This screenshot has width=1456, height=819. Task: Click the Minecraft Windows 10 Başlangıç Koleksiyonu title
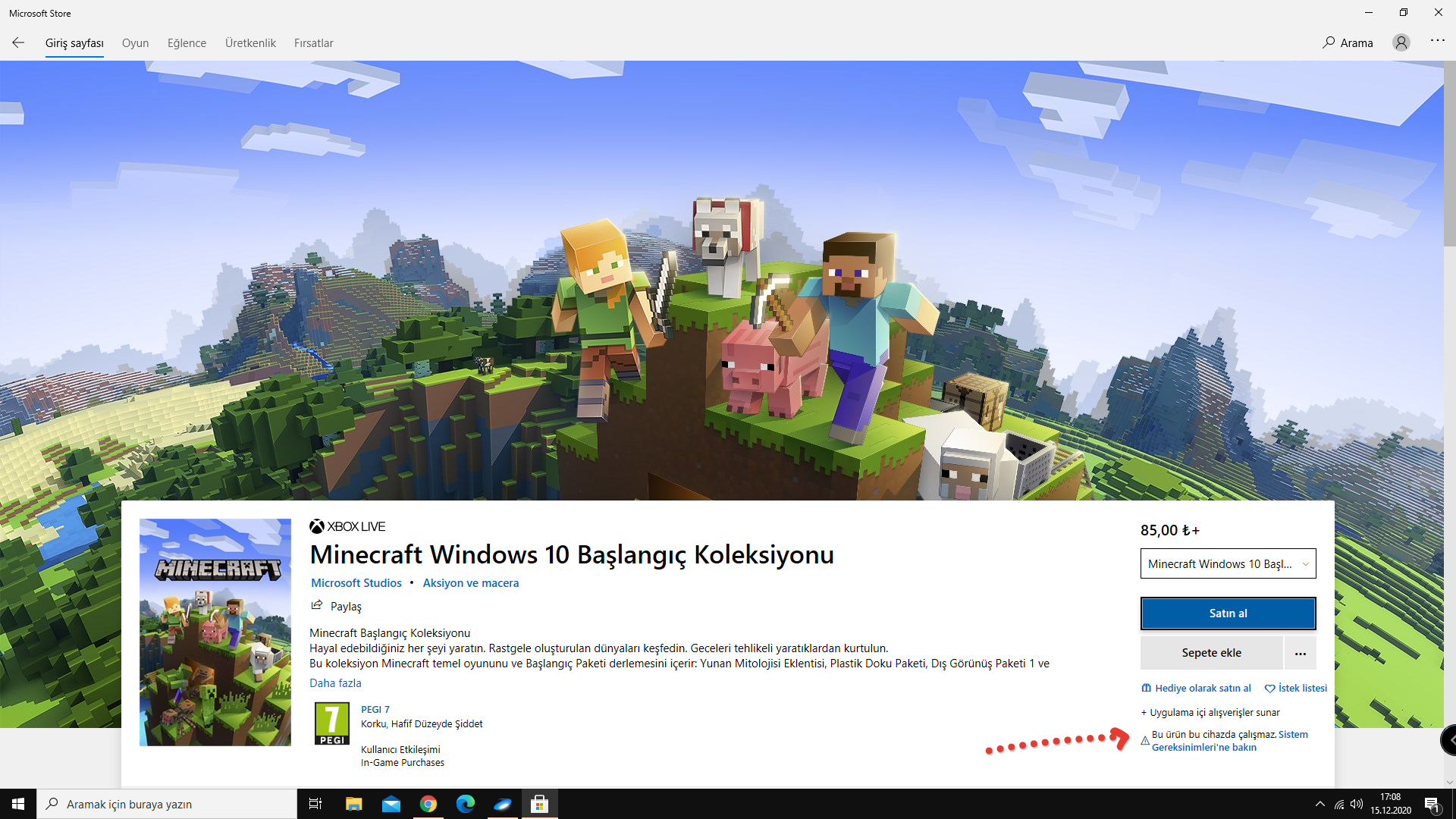(x=572, y=554)
